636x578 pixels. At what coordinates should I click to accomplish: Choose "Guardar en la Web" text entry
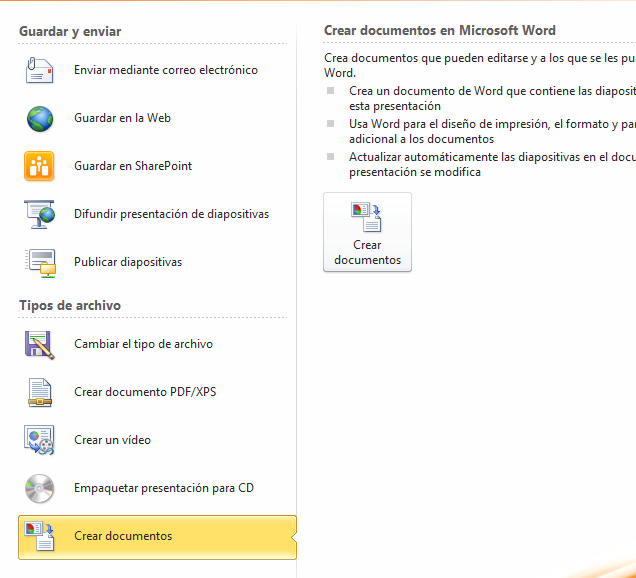[122, 118]
